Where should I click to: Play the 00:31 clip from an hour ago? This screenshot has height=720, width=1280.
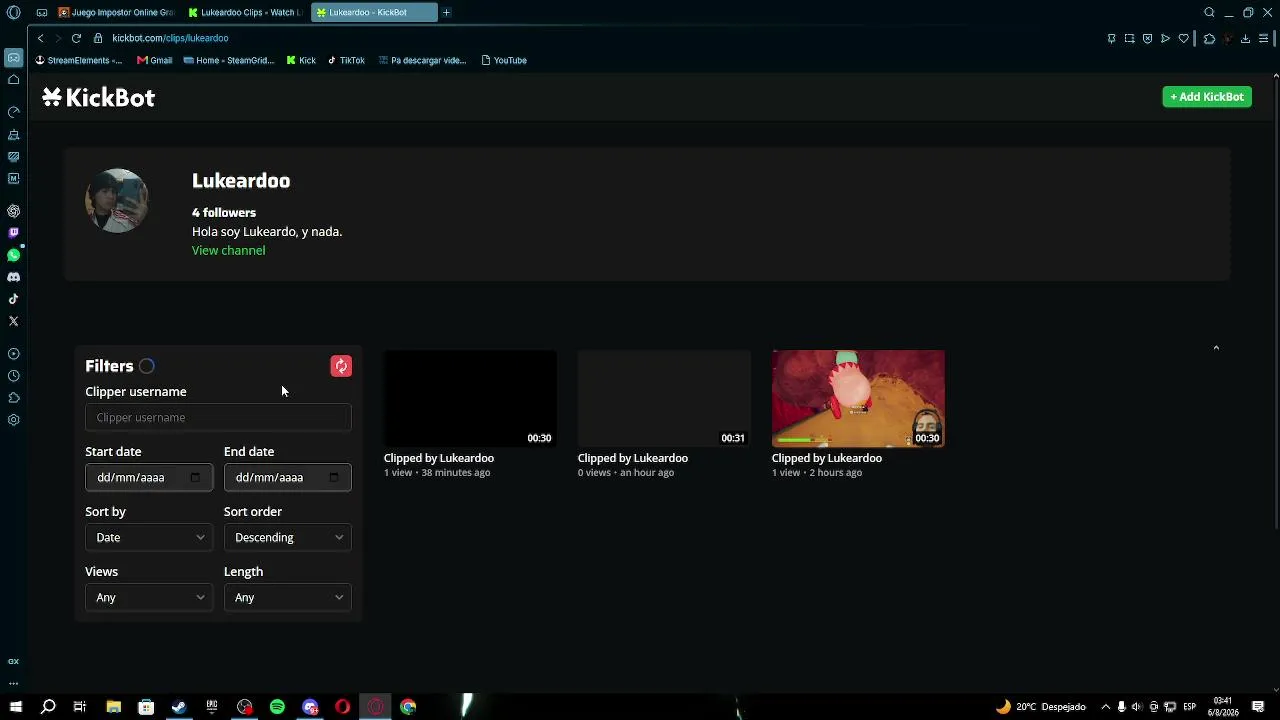[x=664, y=398]
